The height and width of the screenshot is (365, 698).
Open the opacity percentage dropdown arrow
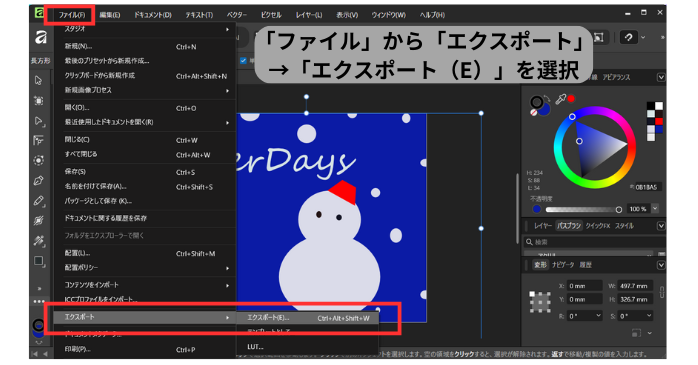[655, 209]
